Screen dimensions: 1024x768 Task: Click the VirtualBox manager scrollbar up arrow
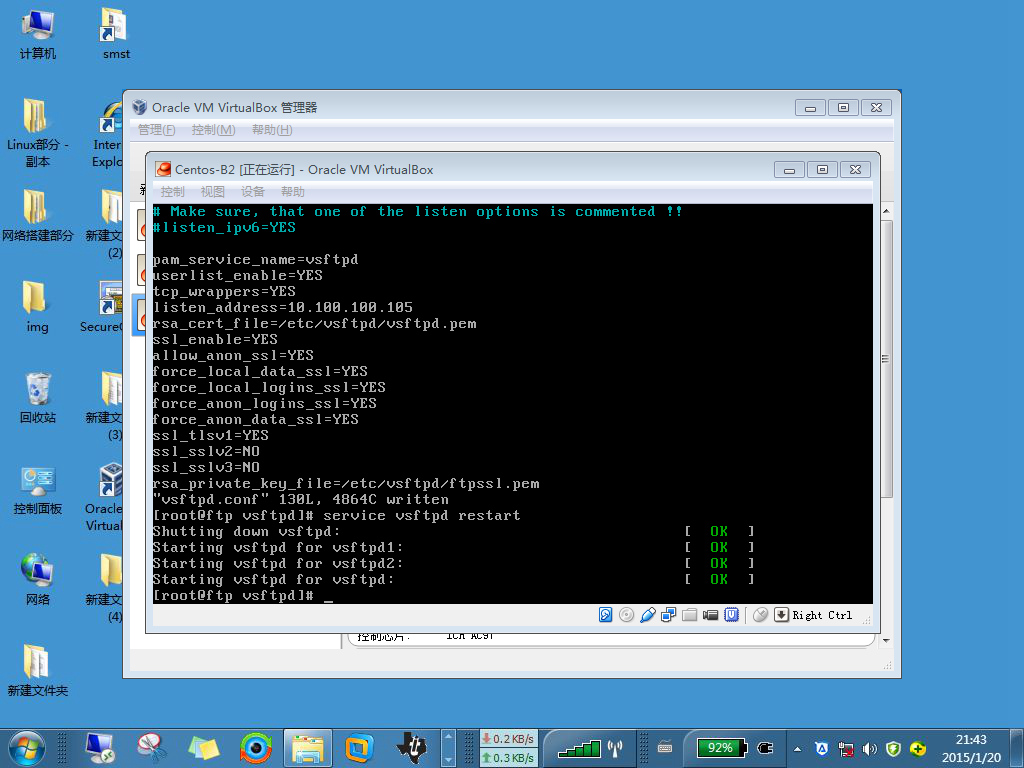point(886,212)
